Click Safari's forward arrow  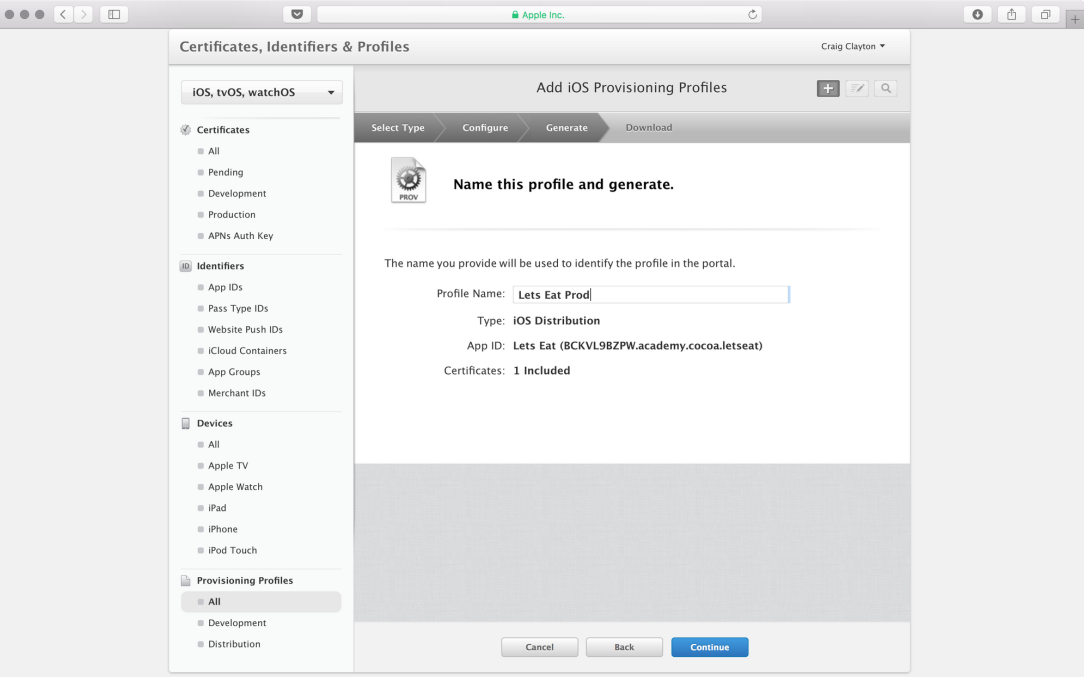point(83,15)
